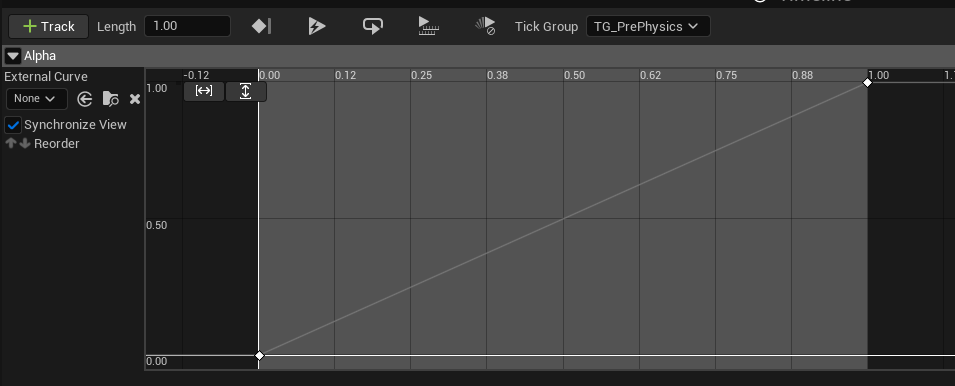Viewport: 955px width, 386px height.
Task: Click the 0.38 time ruler label
Action: [498, 75]
